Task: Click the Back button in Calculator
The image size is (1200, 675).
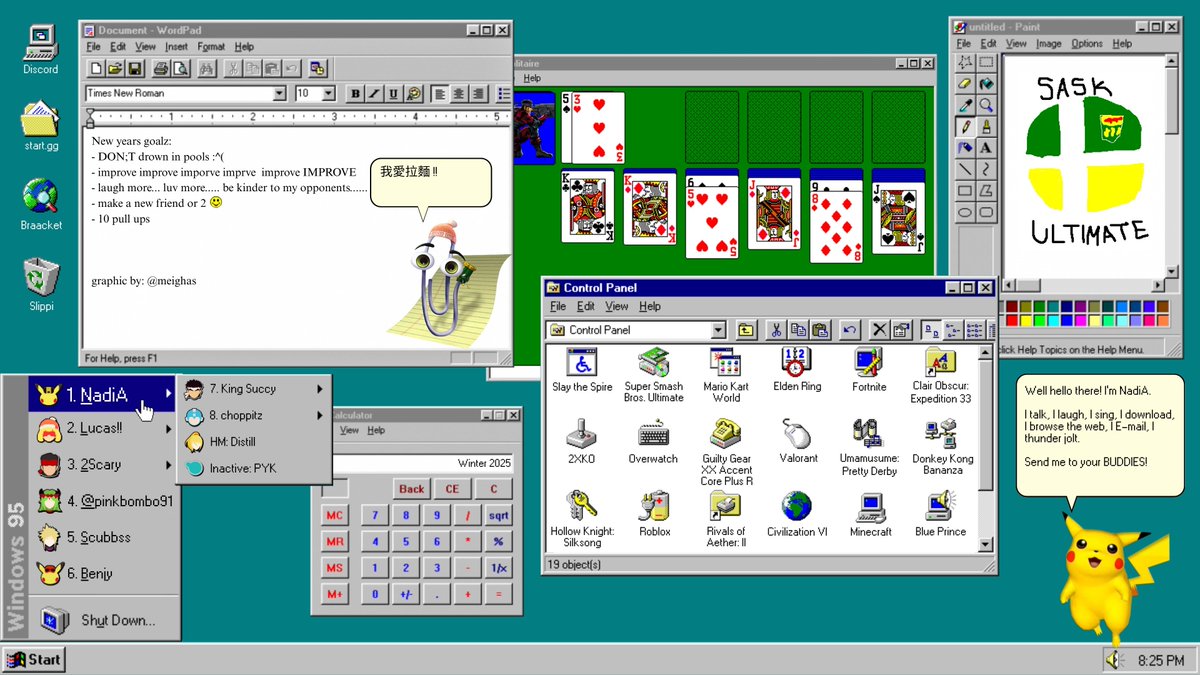Action: (x=411, y=489)
